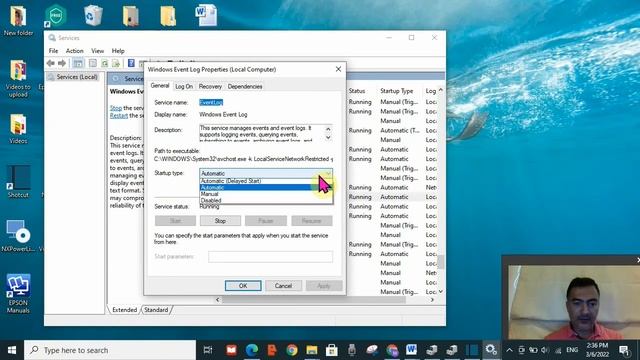Image resolution: width=640 pixels, height=360 pixels.
Task: Choose Disabled from Startup type list
Action: point(266,200)
